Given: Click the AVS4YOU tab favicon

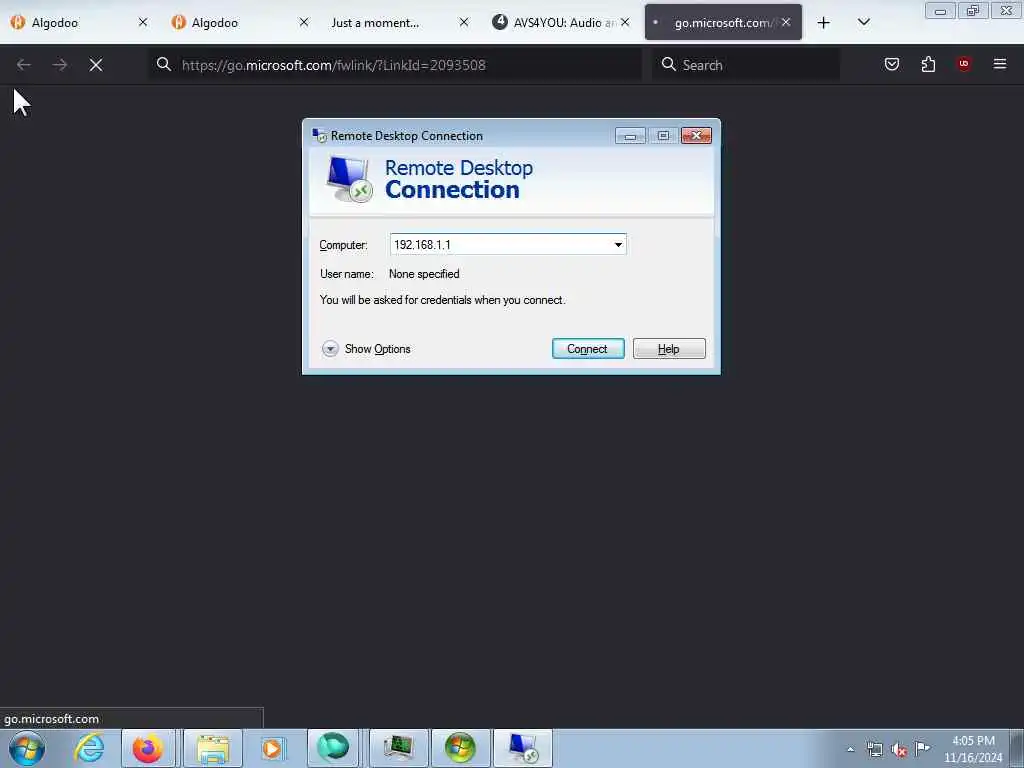Looking at the screenshot, I should click(x=500, y=22).
